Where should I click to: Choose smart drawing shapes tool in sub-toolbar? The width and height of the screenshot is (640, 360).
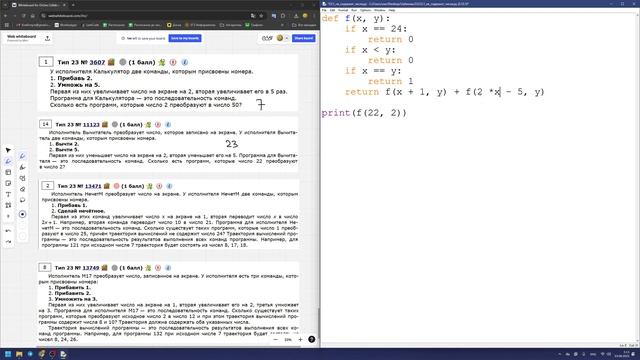pos(22,178)
